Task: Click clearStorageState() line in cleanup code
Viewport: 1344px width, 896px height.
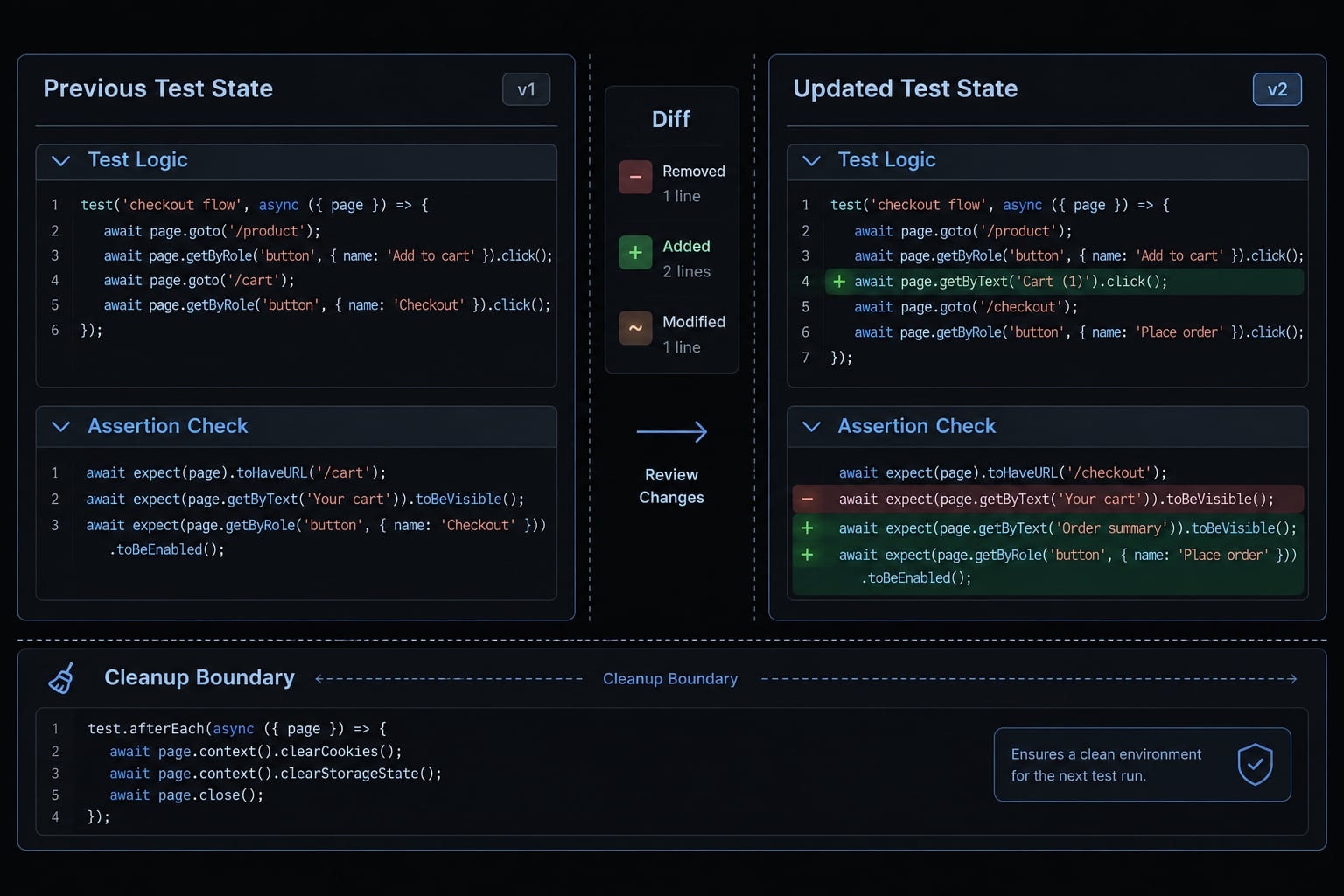Action: click(x=276, y=773)
